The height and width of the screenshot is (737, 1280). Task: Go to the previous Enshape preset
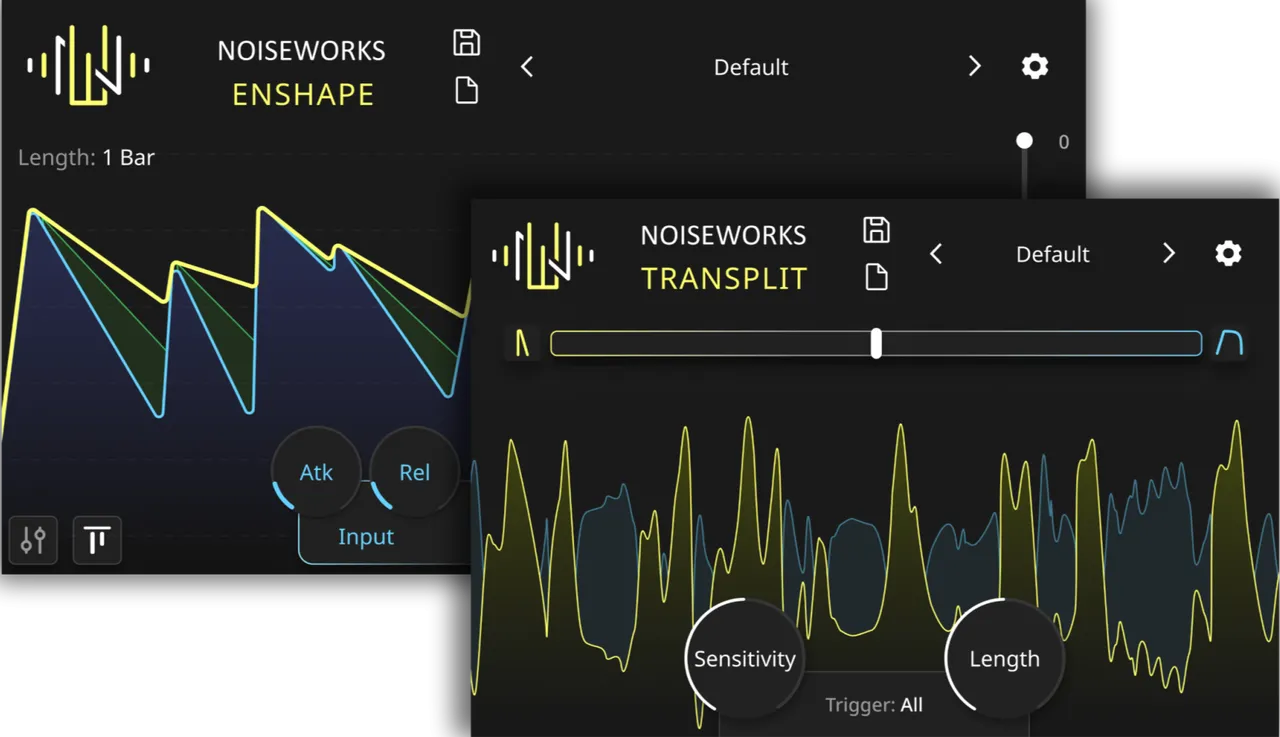[527, 67]
